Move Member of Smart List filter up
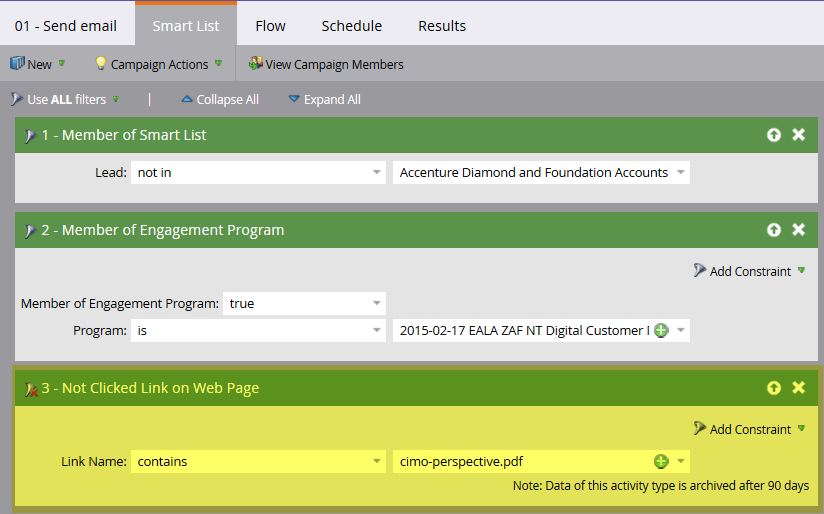Image resolution: width=824 pixels, height=514 pixels. 774,135
